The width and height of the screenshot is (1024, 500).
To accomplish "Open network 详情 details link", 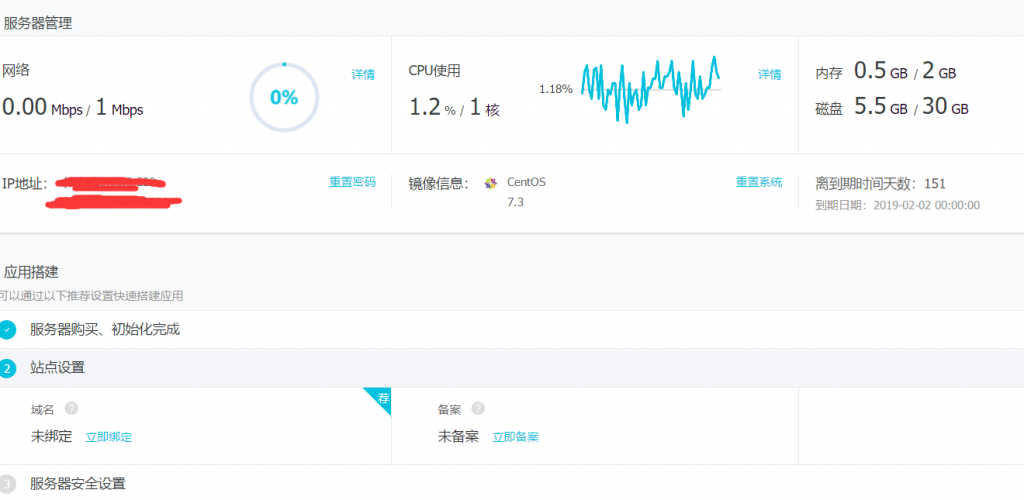I will (363, 75).
